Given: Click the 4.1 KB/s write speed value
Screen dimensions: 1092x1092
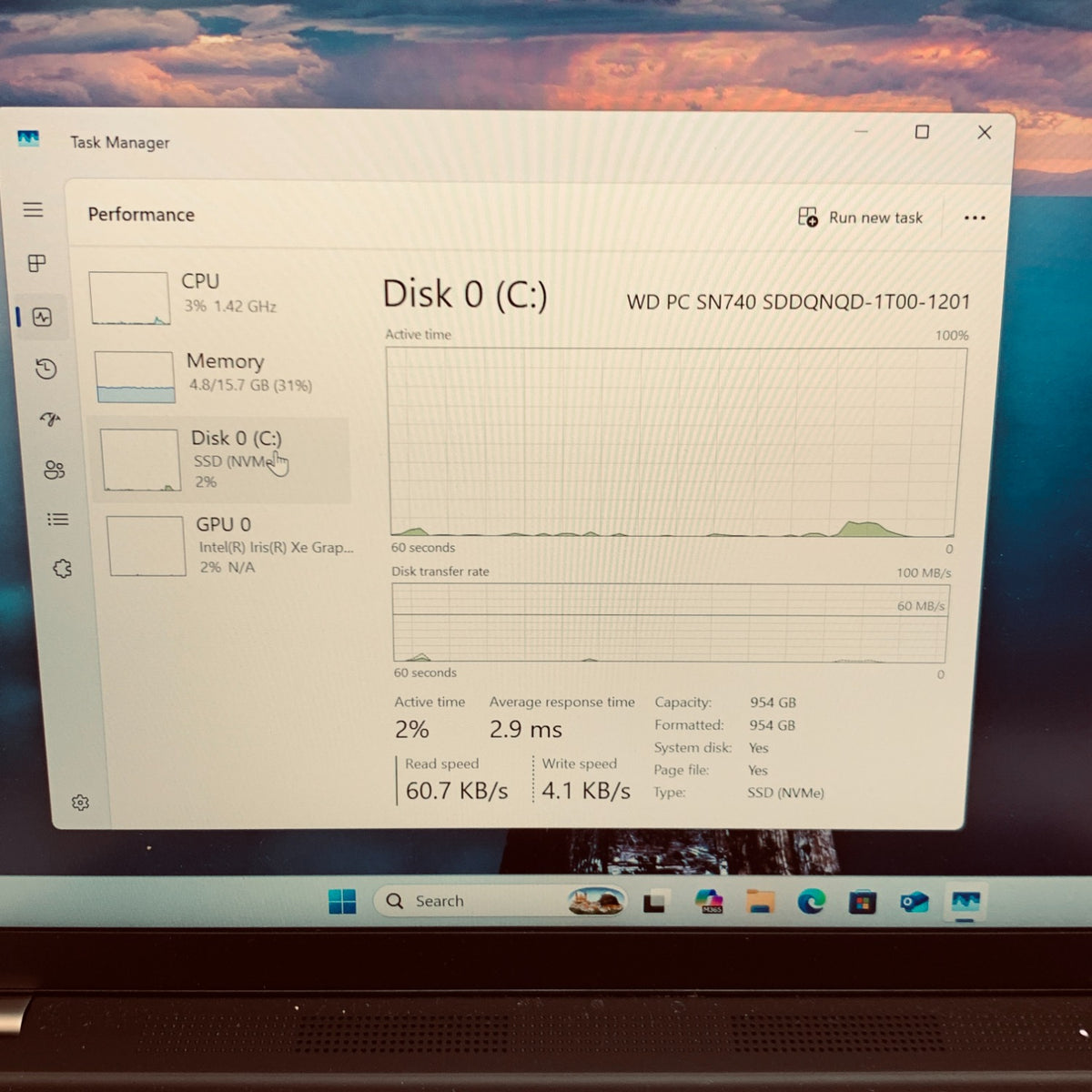Looking at the screenshot, I should (x=586, y=790).
